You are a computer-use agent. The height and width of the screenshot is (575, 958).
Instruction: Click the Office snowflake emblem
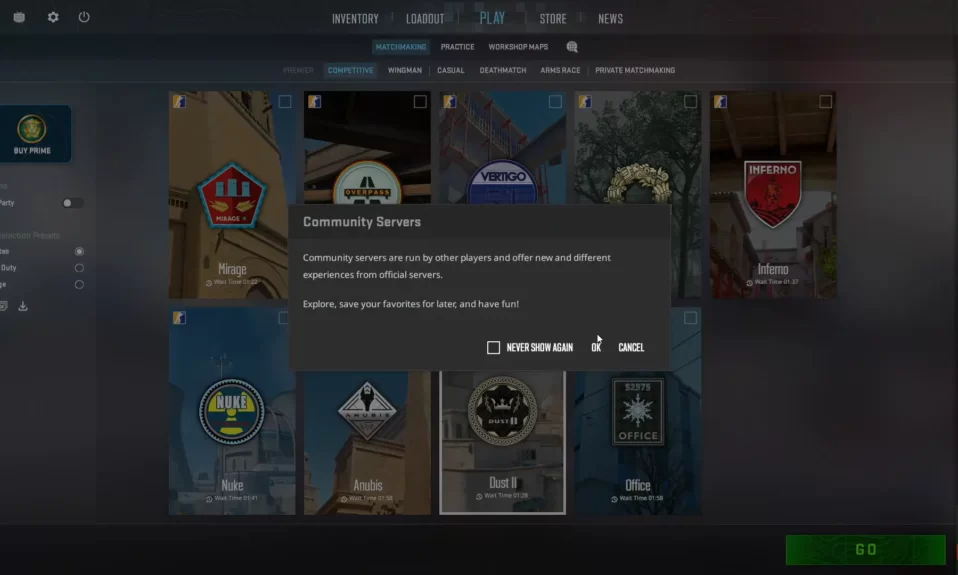[637, 412]
